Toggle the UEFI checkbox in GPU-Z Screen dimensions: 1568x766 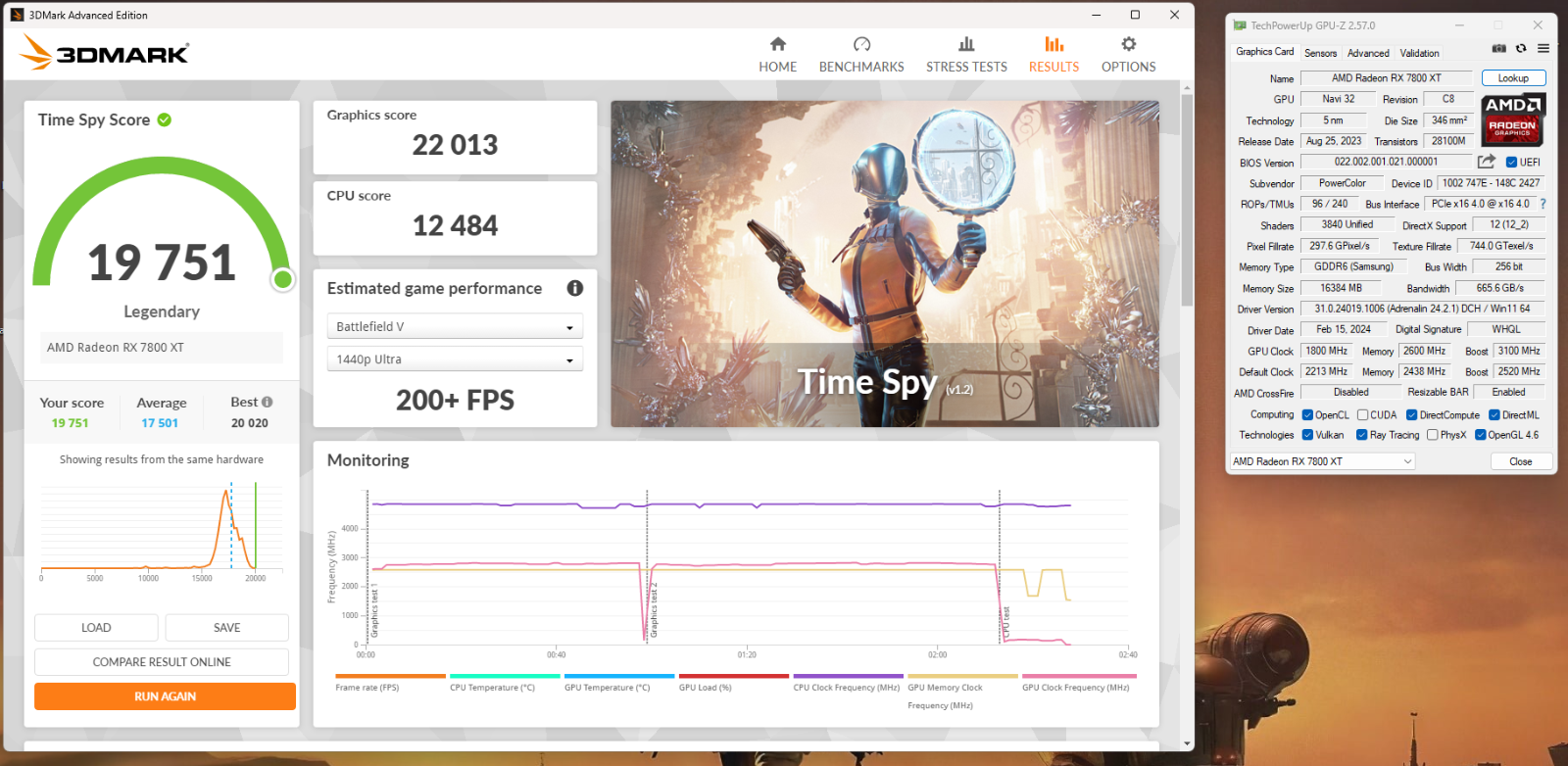(x=1511, y=163)
